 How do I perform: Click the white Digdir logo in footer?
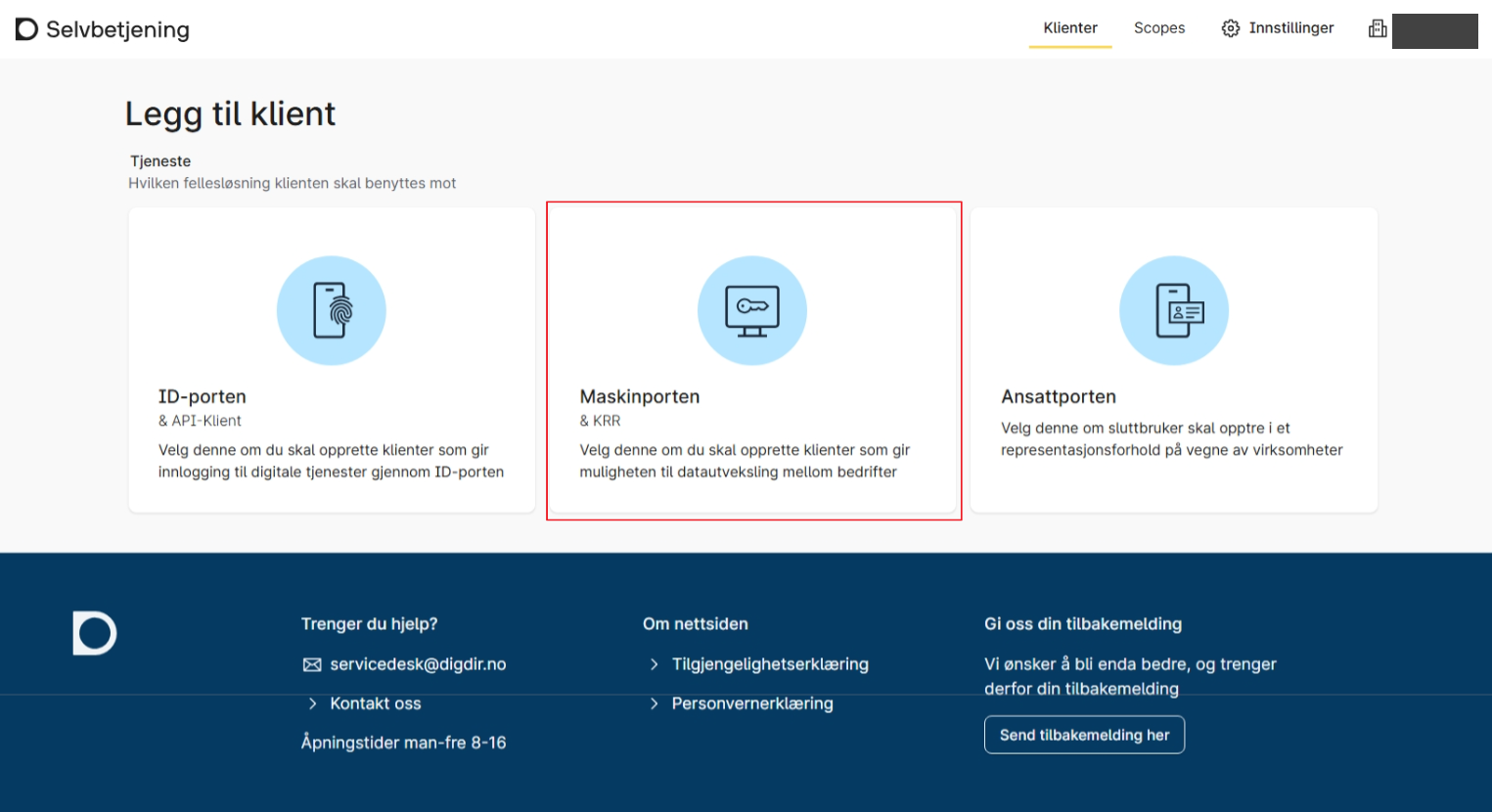95,633
